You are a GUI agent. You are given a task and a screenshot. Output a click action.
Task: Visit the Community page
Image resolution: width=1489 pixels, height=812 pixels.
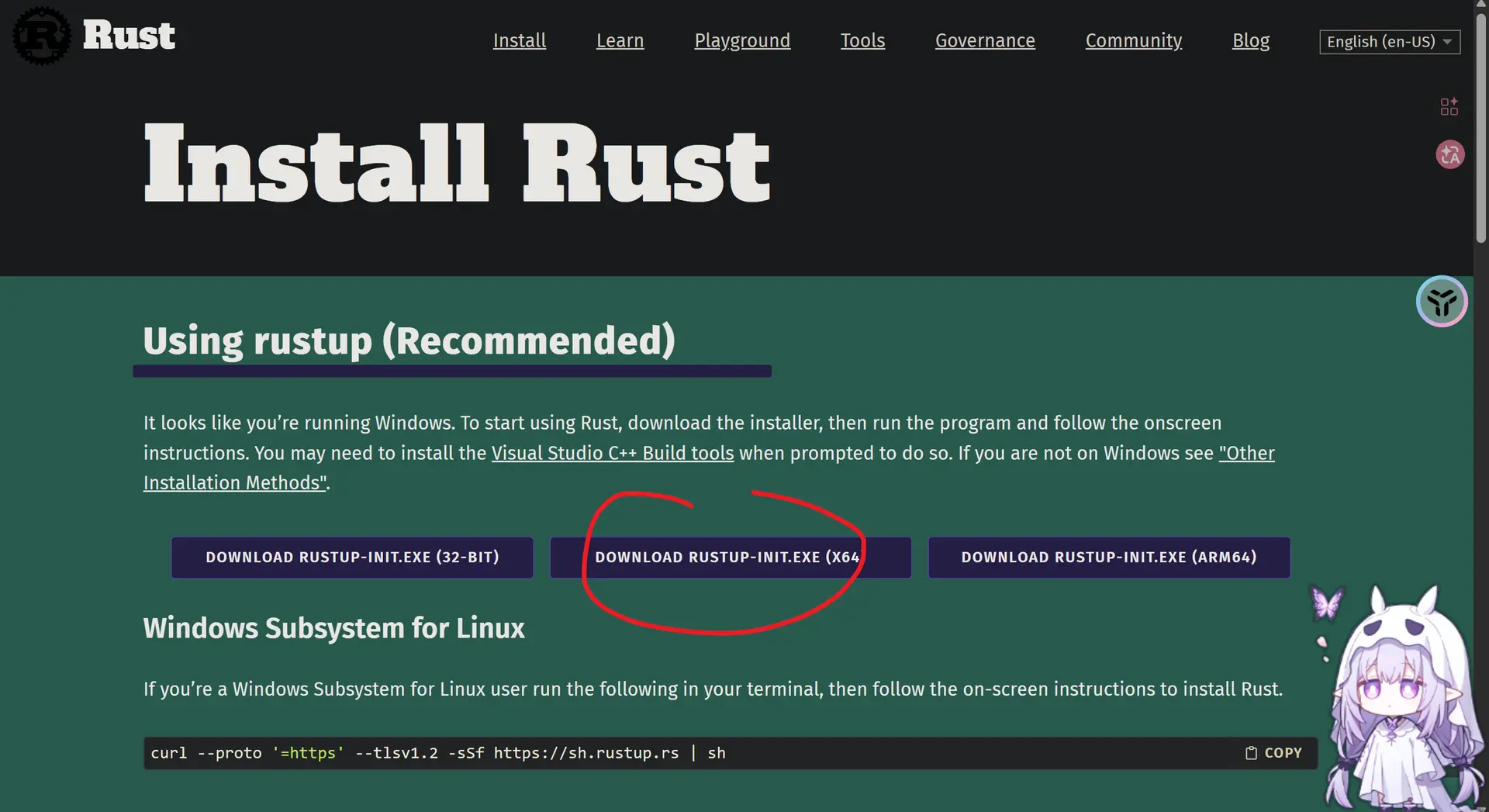pos(1134,41)
